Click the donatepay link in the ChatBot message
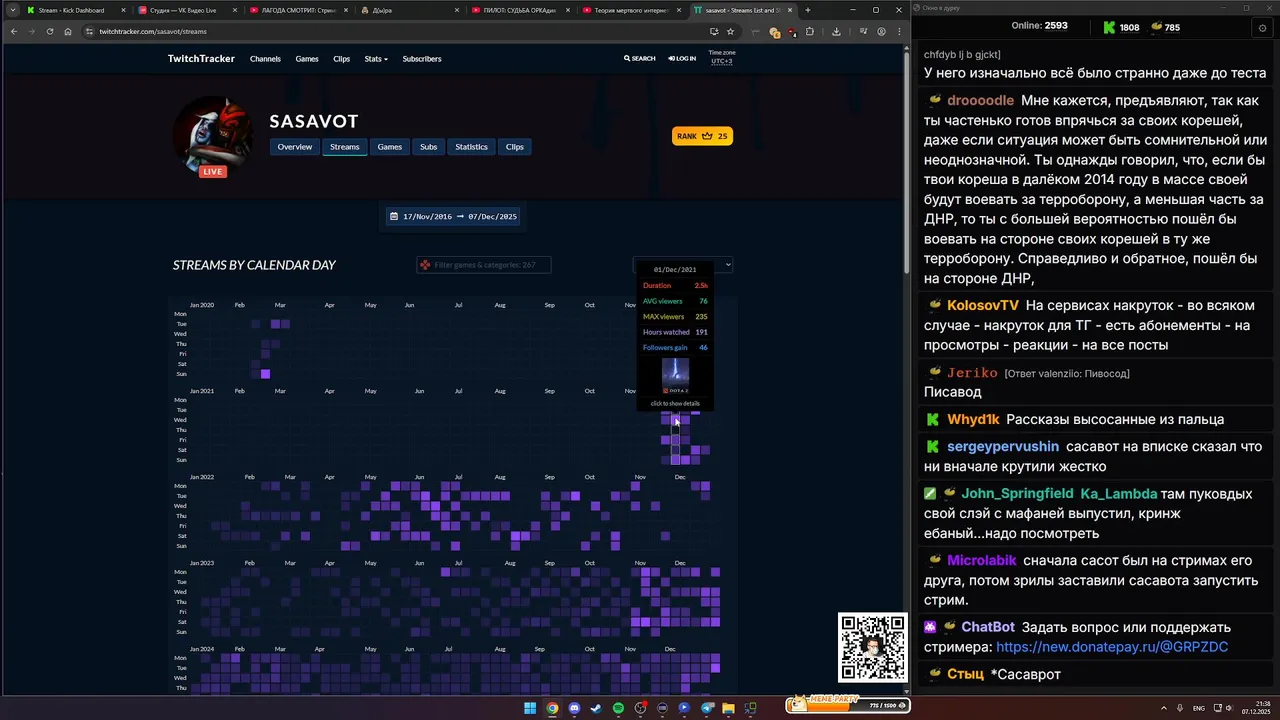1280x720 pixels. (x=1112, y=647)
